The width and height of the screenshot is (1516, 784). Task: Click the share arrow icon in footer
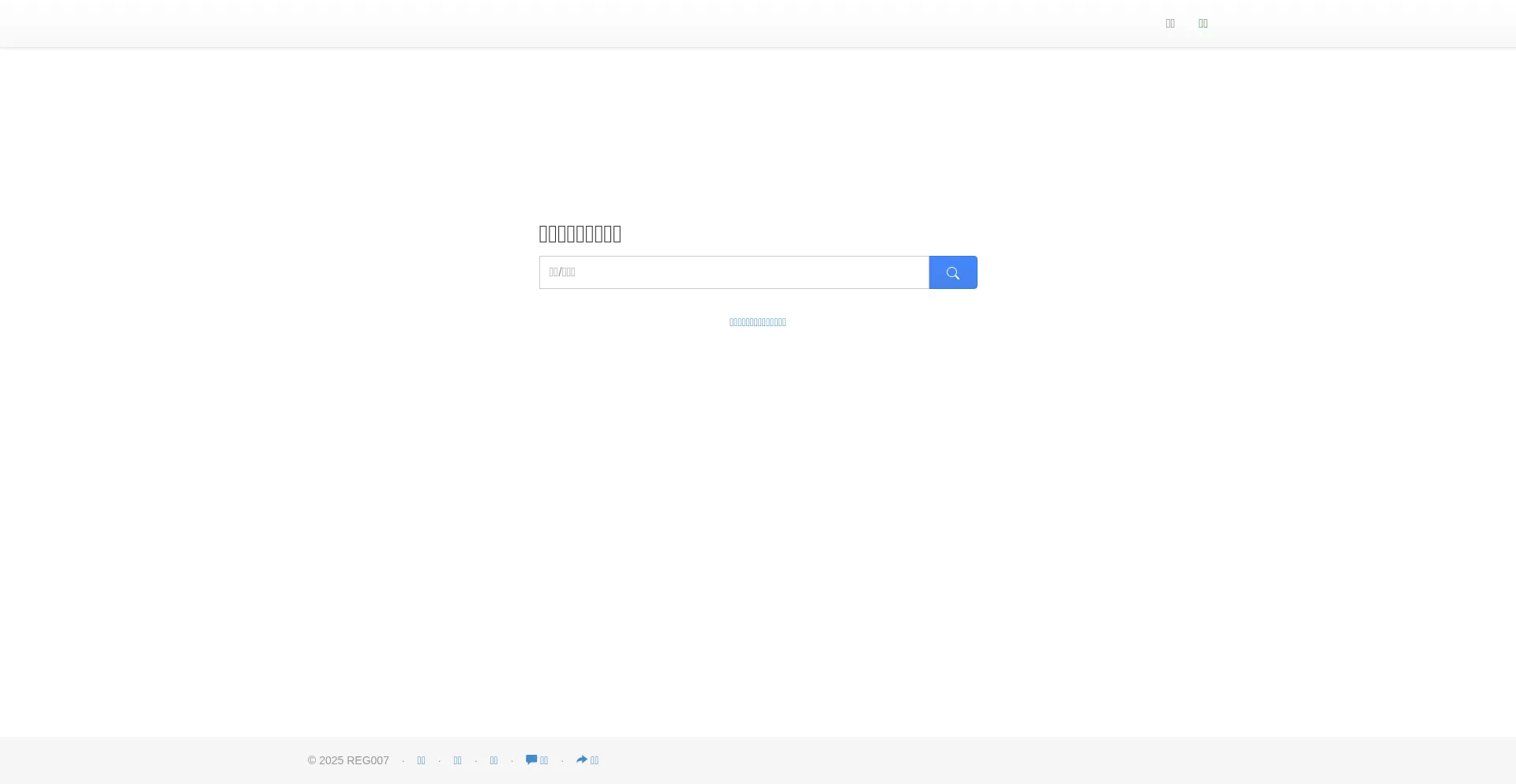click(582, 760)
